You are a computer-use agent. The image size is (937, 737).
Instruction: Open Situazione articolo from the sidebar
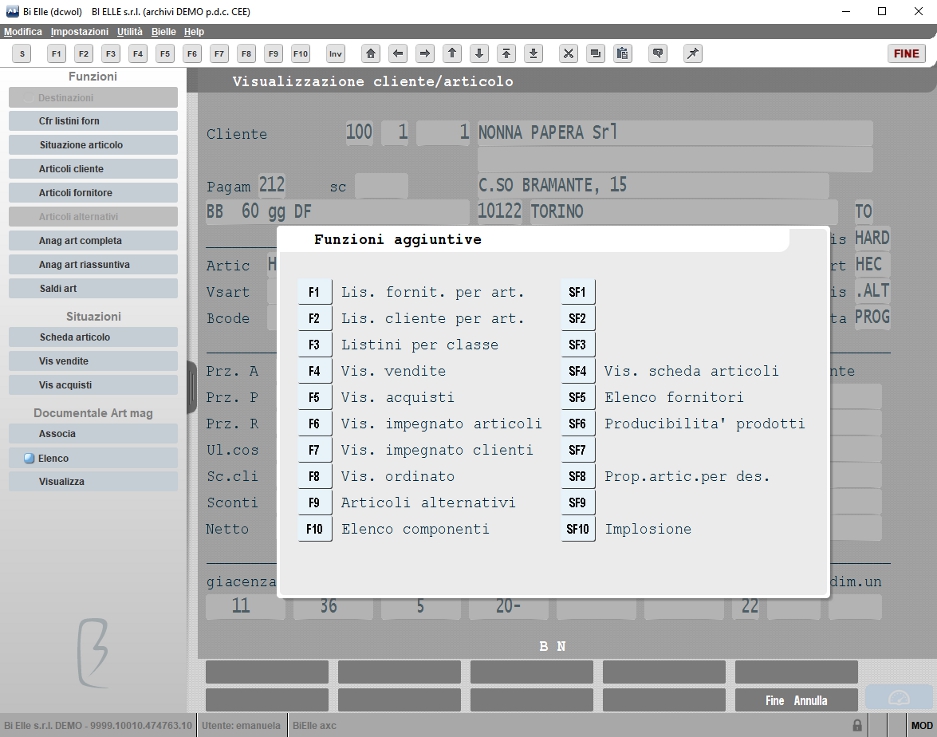pyautogui.click(x=93, y=145)
